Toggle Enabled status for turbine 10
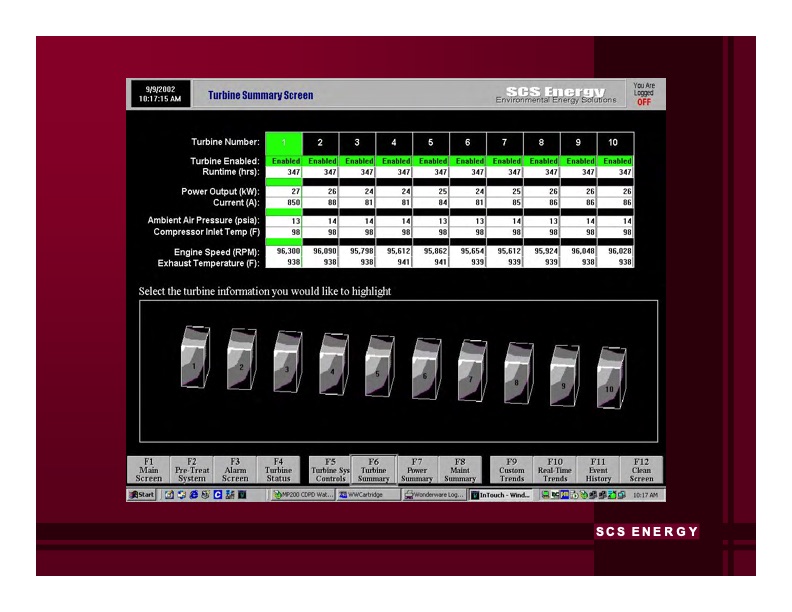The image size is (792, 612). click(x=615, y=161)
